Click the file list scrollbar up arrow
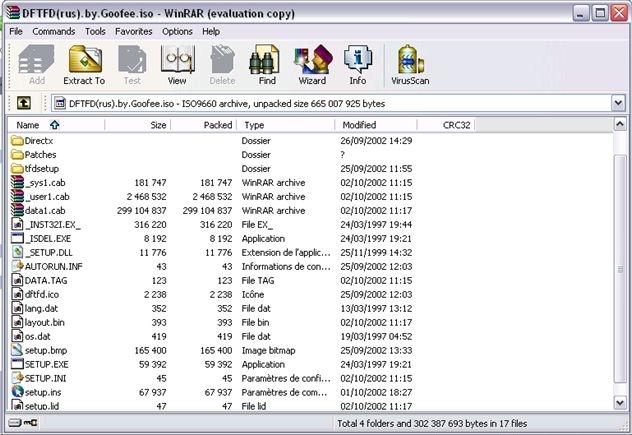632x435 pixels. 620,124
